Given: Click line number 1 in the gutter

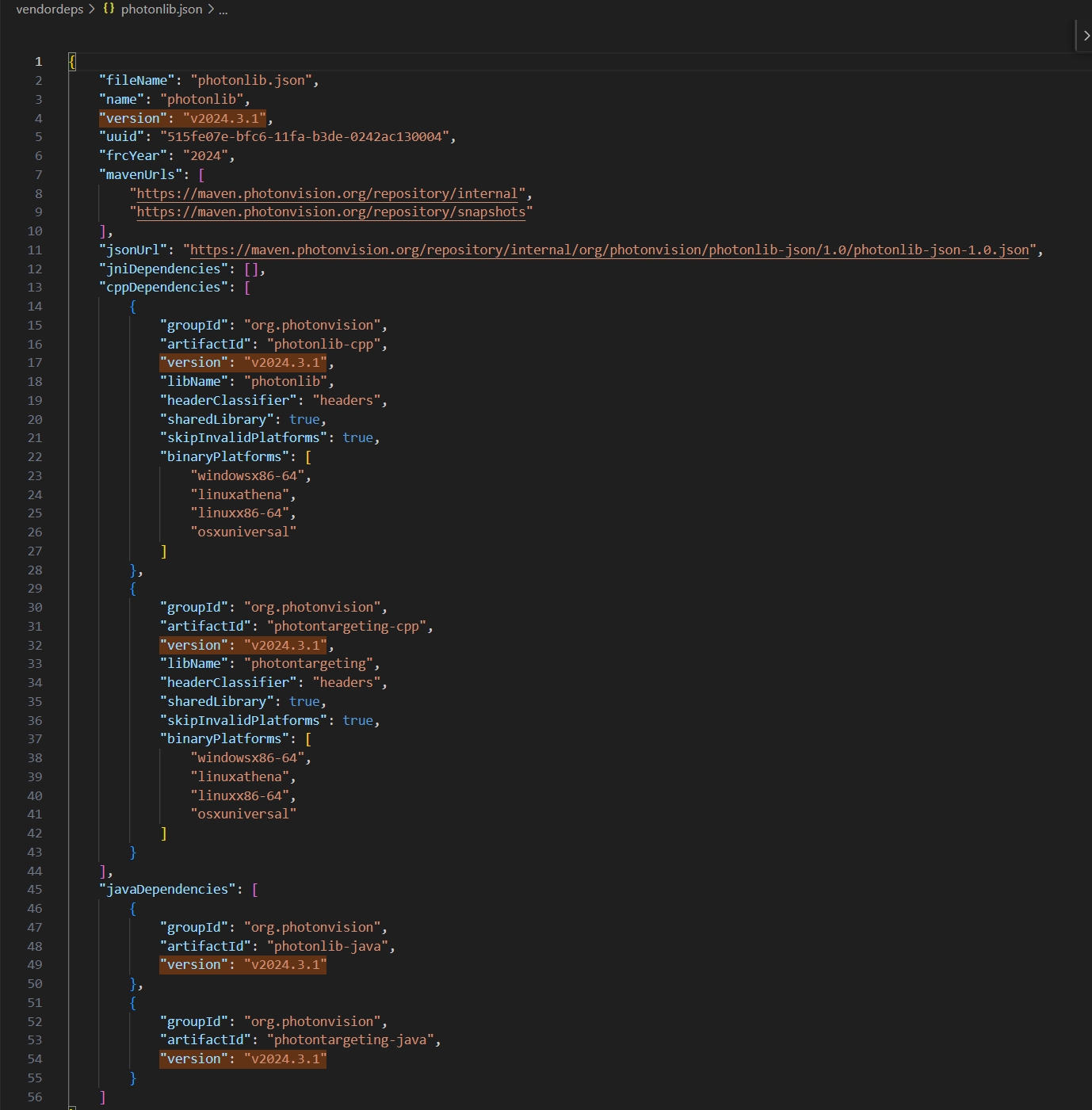Looking at the screenshot, I should click(x=38, y=62).
